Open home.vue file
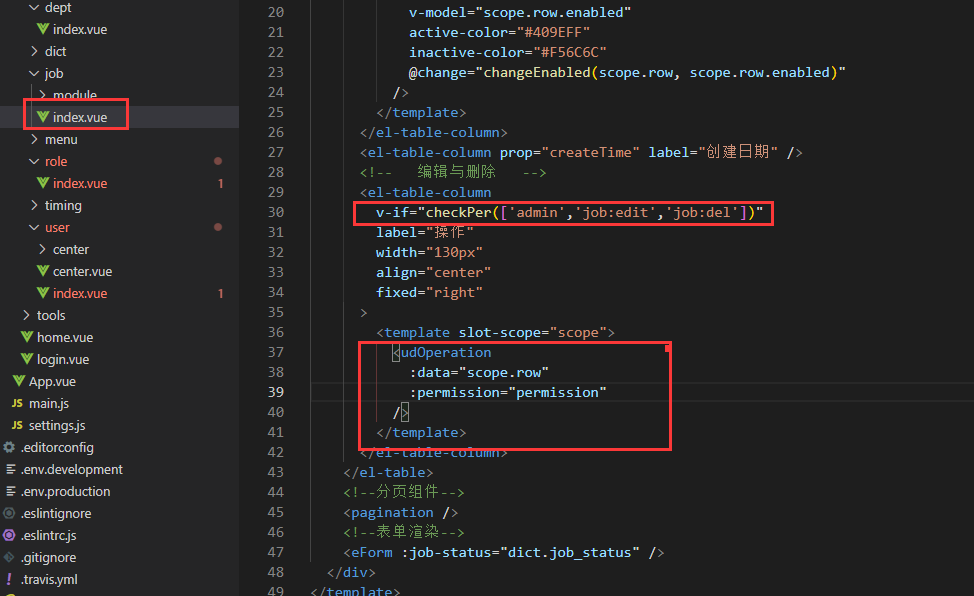This screenshot has height=596, width=974. pos(65,337)
